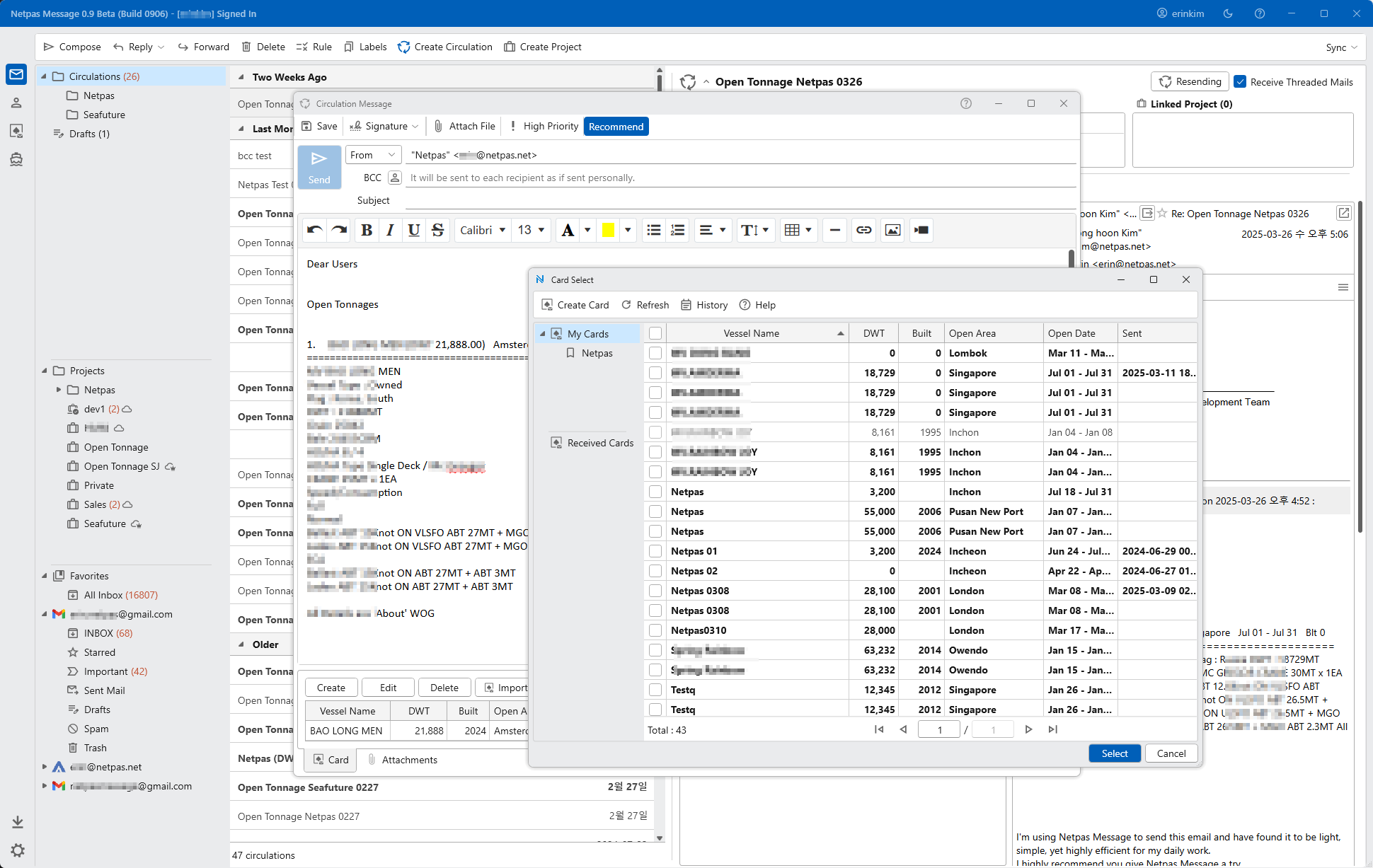The image size is (1373, 868).
Task: Toggle italic formatting
Action: point(390,230)
